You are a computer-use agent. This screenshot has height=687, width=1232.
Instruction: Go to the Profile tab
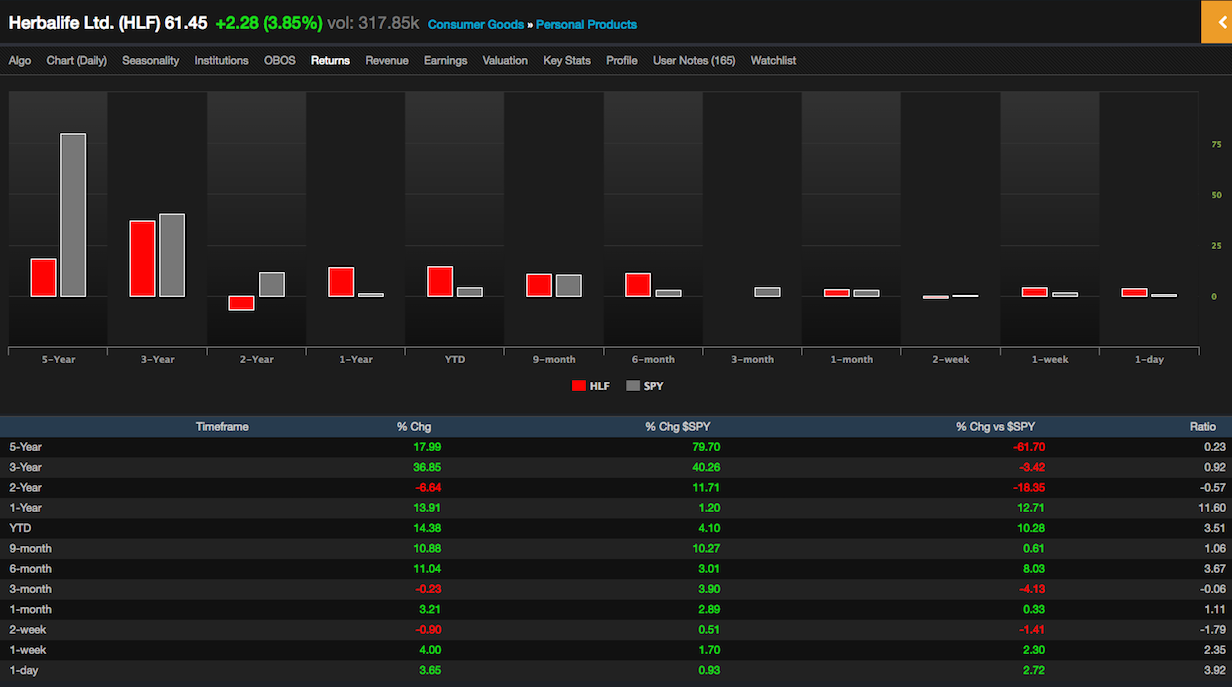[x=622, y=61]
